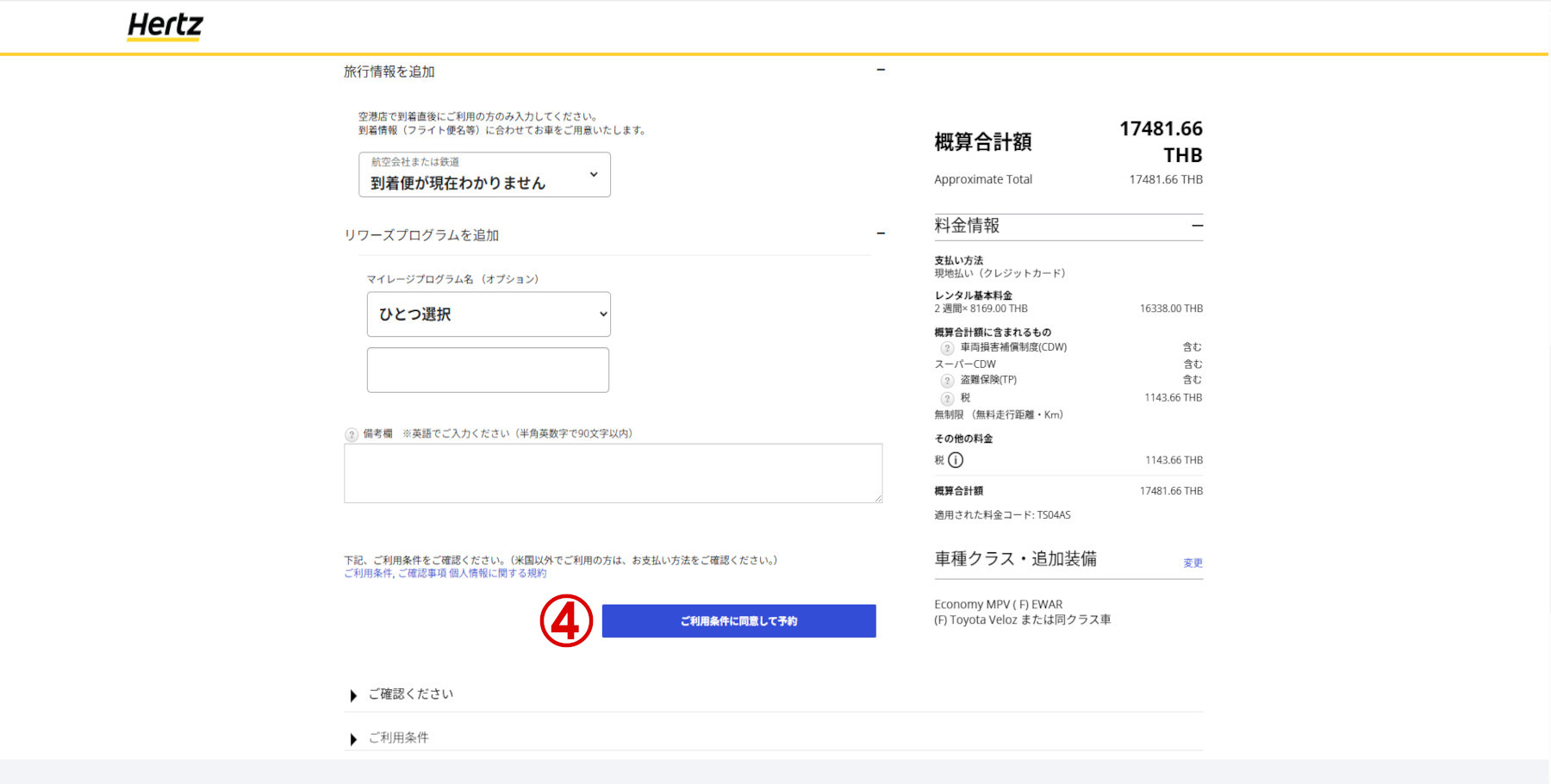Open the 到着便が現在わかりません flight dropdown
Viewport: 1551px width, 784px height.
[485, 174]
